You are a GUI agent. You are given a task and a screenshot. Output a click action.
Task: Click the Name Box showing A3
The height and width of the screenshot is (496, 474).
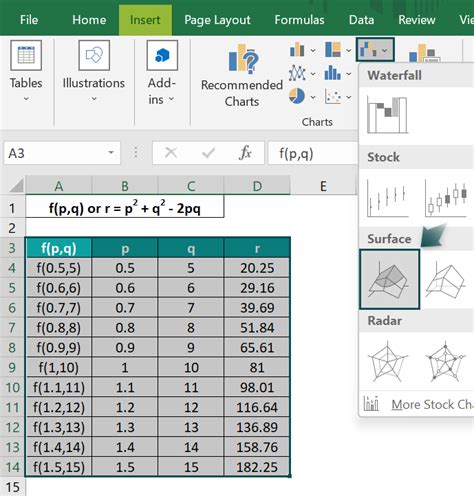62,153
